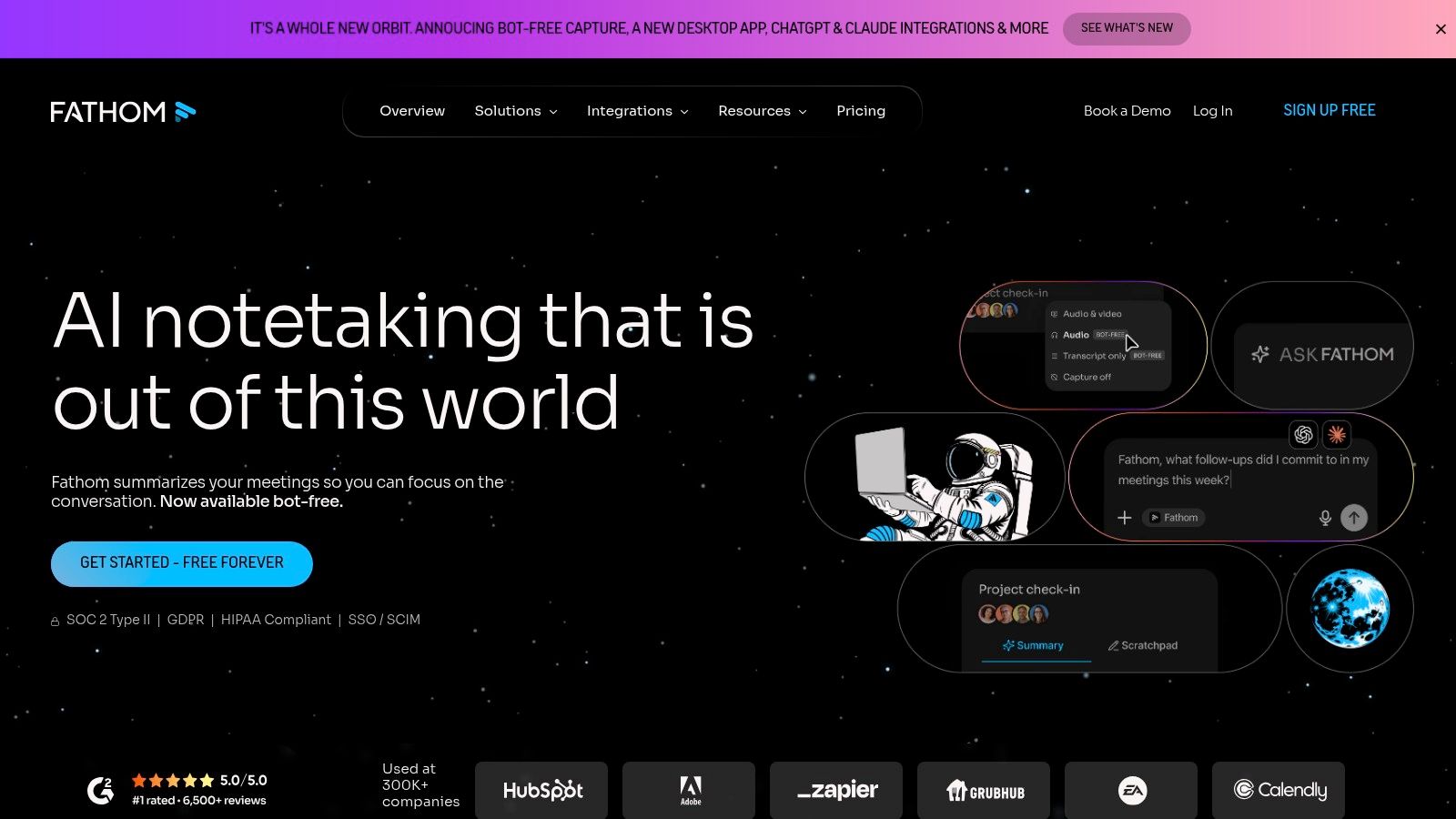1456x819 pixels.
Task: Click the Fathom chip in the prompt box
Action: coord(1174,518)
